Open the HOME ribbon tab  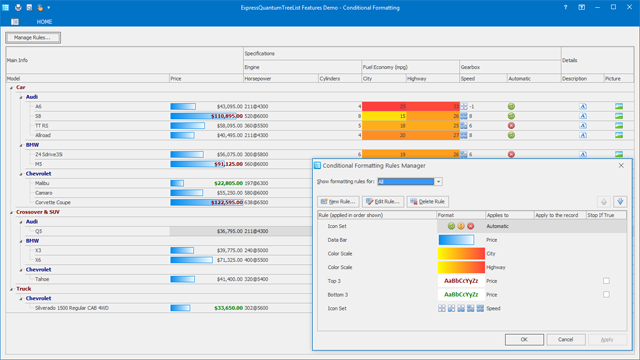[44, 22]
